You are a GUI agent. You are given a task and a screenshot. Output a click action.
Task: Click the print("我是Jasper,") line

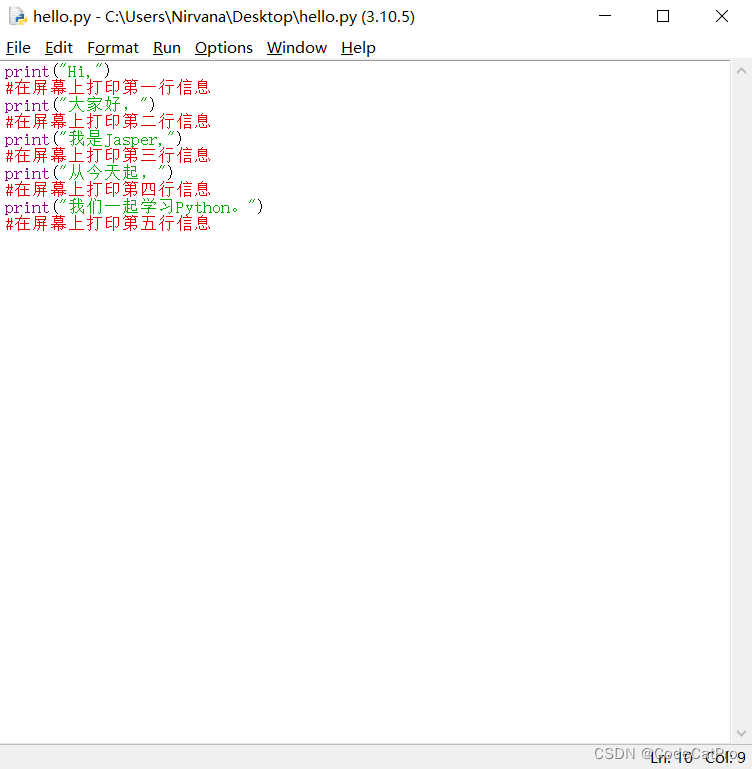pyautogui.click(x=93, y=139)
